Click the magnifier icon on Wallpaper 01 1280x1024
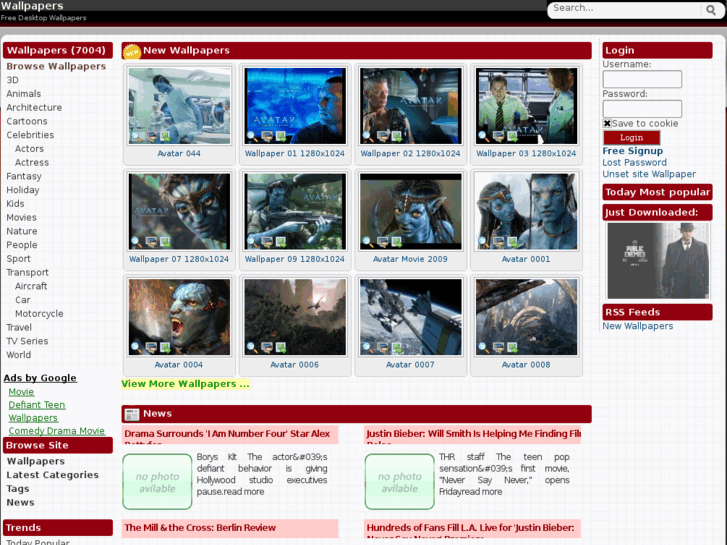Screen dimensions: 727x545 (252, 136)
